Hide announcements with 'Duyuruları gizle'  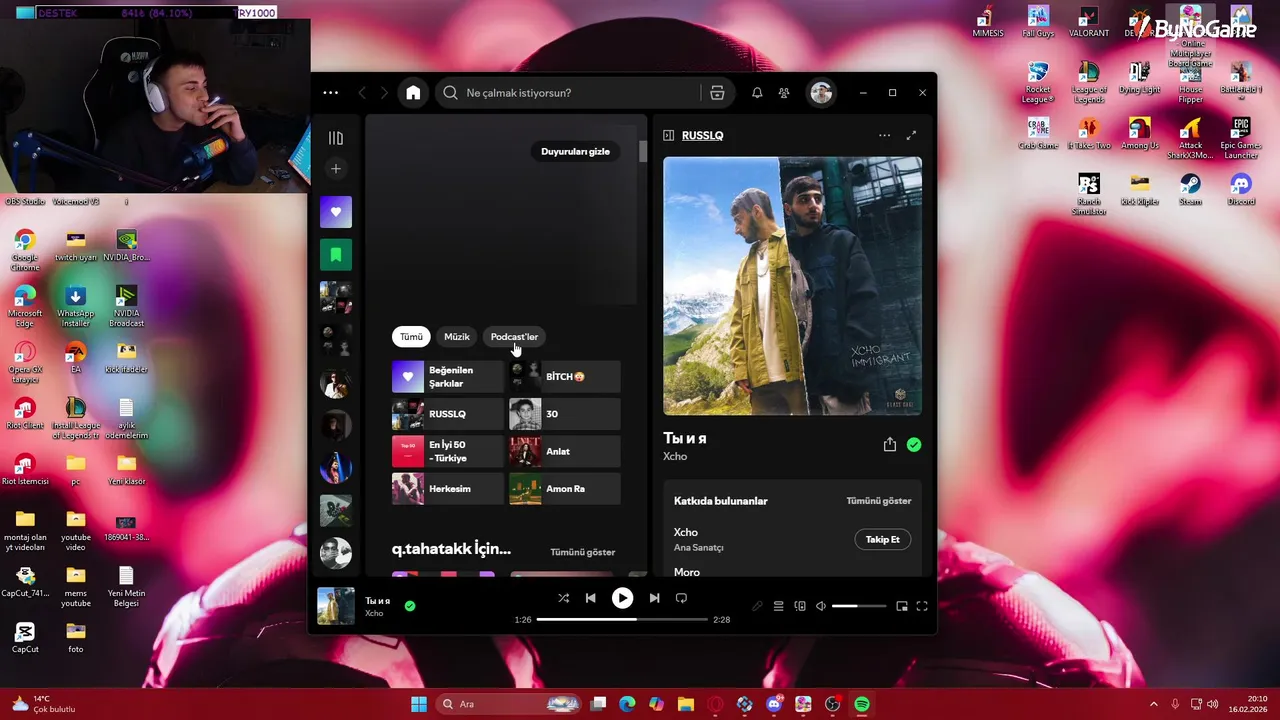(x=575, y=151)
